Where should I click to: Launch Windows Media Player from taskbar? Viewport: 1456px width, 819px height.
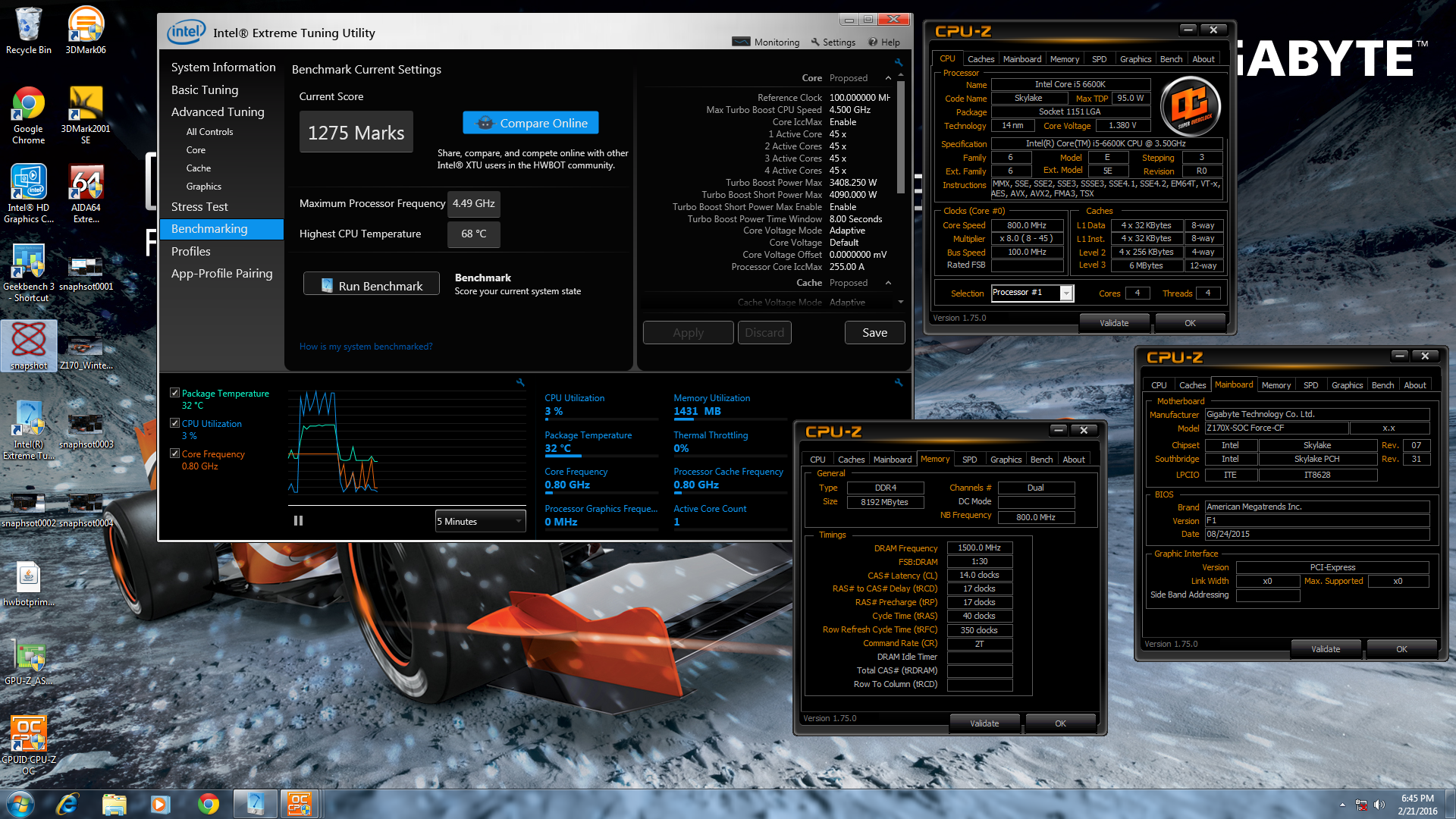pyautogui.click(x=160, y=804)
